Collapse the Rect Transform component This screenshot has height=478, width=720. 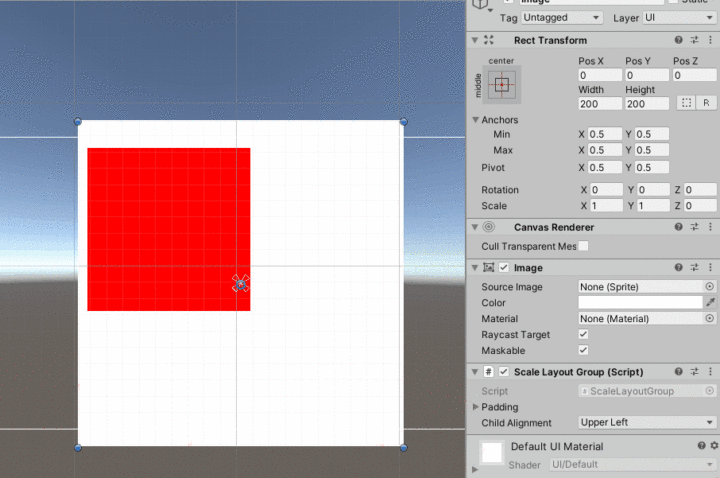click(x=475, y=40)
